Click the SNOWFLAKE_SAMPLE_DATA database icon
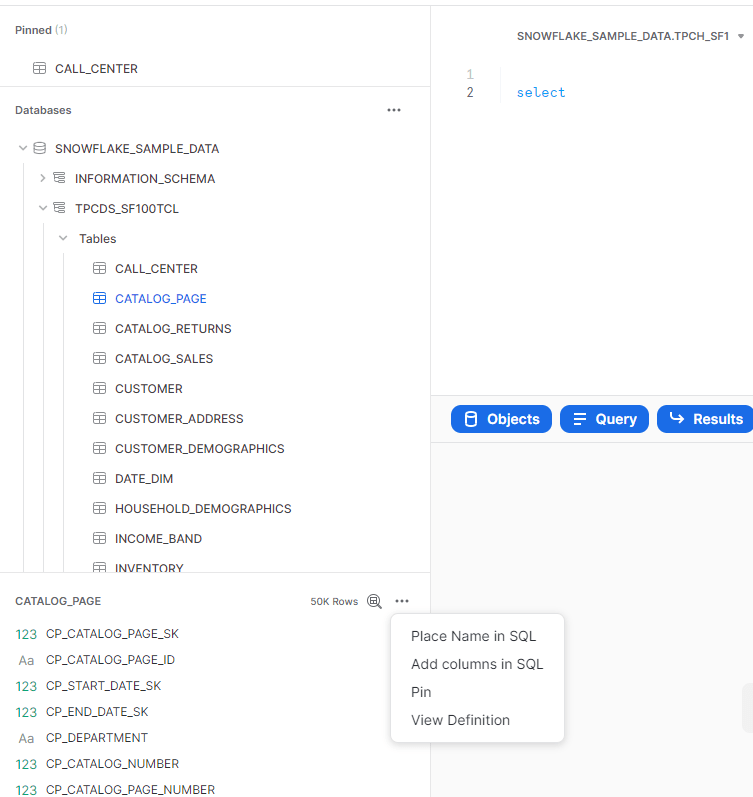This screenshot has height=797, width=753. [x=40, y=148]
